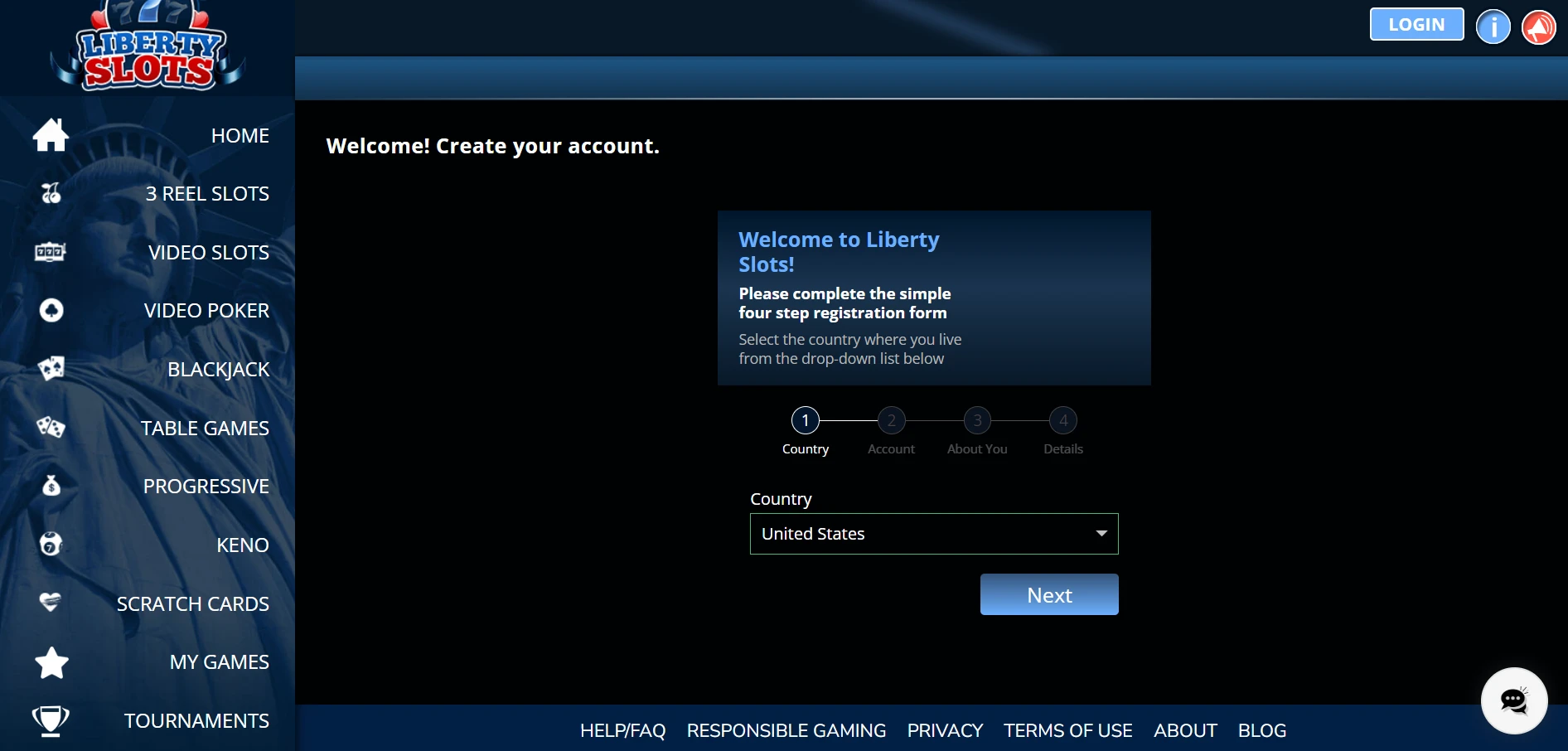Screen dimensions: 1568x751
Task: Open RESPONSIBLE GAMING footer link
Action: click(x=786, y=730)
